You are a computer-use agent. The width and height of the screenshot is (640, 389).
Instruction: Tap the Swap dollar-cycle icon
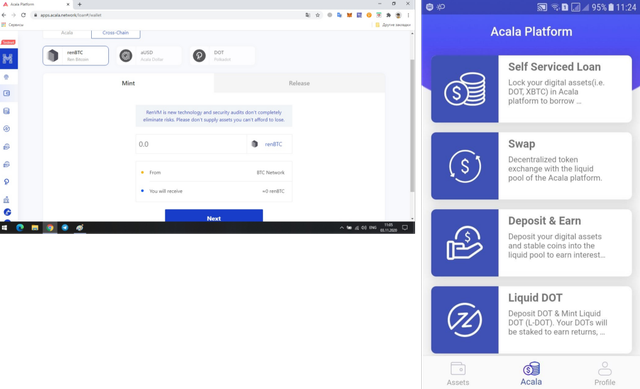point(464,166)
